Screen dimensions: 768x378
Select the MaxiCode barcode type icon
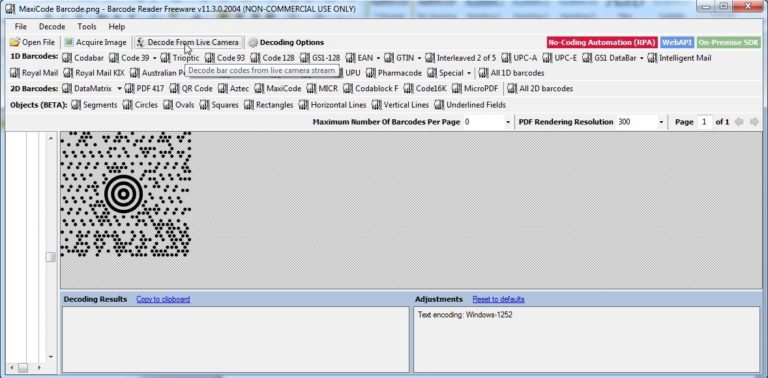click(259, 89)
